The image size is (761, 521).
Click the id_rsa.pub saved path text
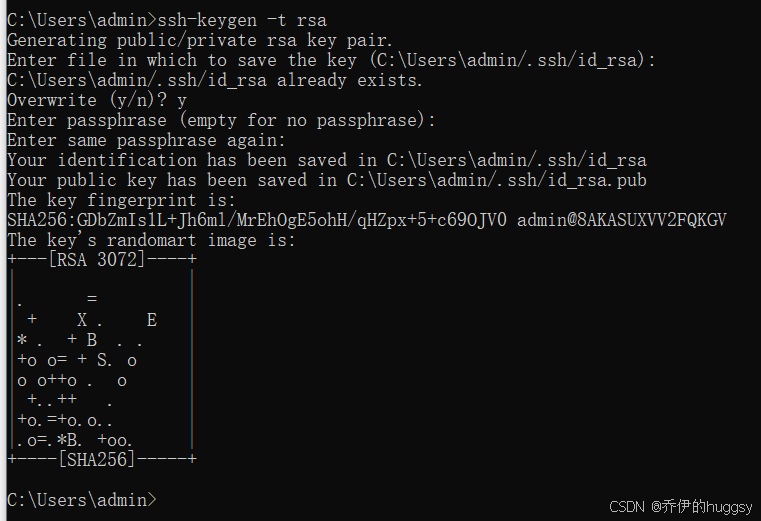coord(496,180)
